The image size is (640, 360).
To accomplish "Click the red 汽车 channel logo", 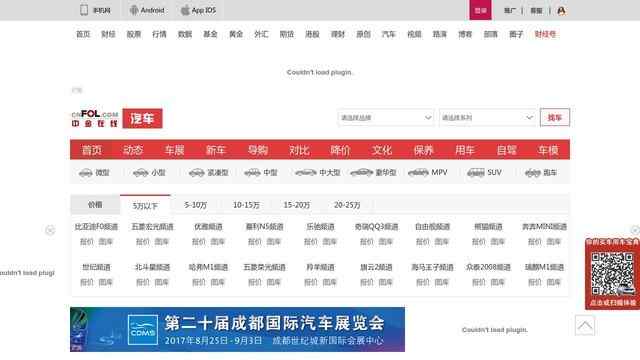I will coord(142,118).
